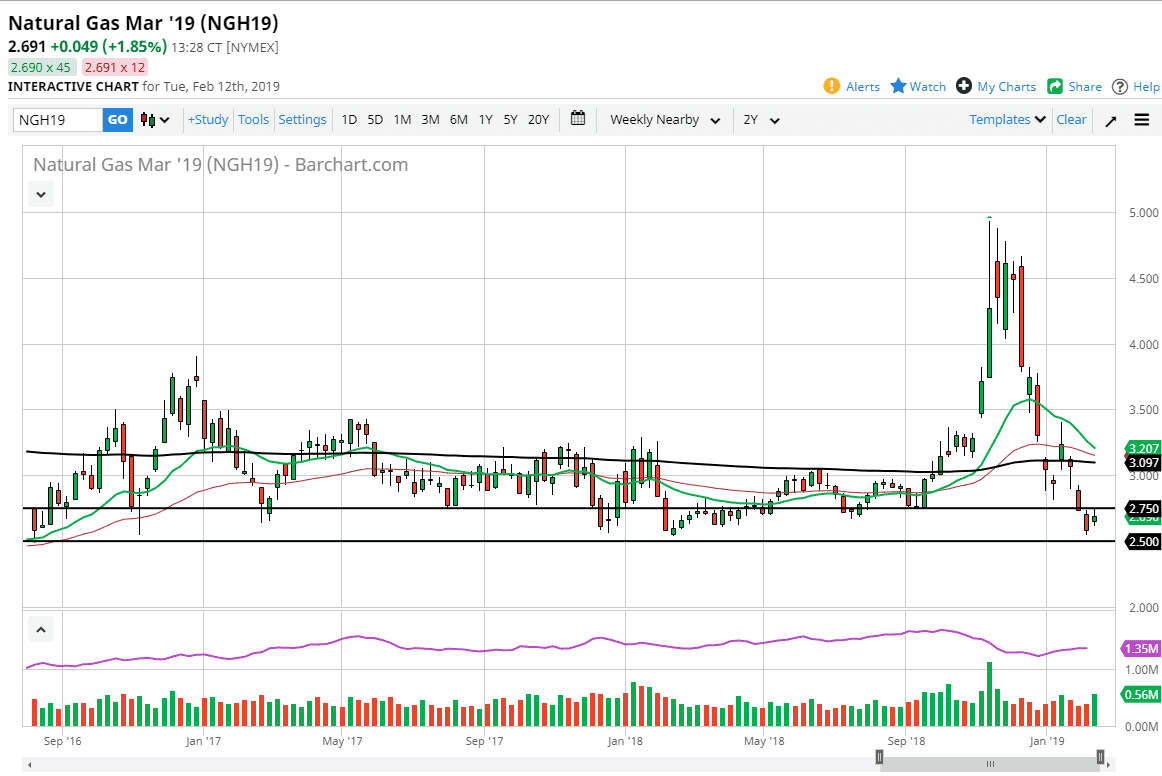Open the hamburger menu icon

click(1141, 120)
